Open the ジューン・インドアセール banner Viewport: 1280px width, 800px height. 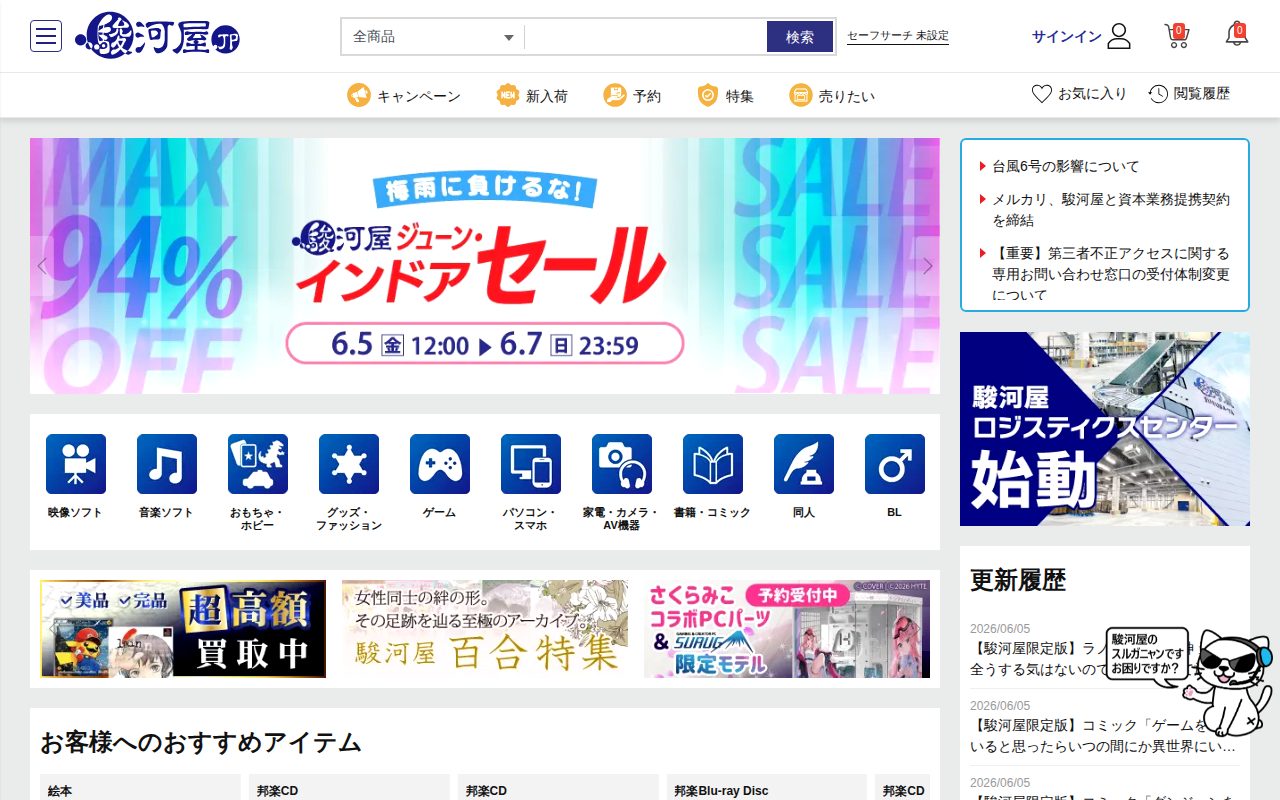(485, 266)
